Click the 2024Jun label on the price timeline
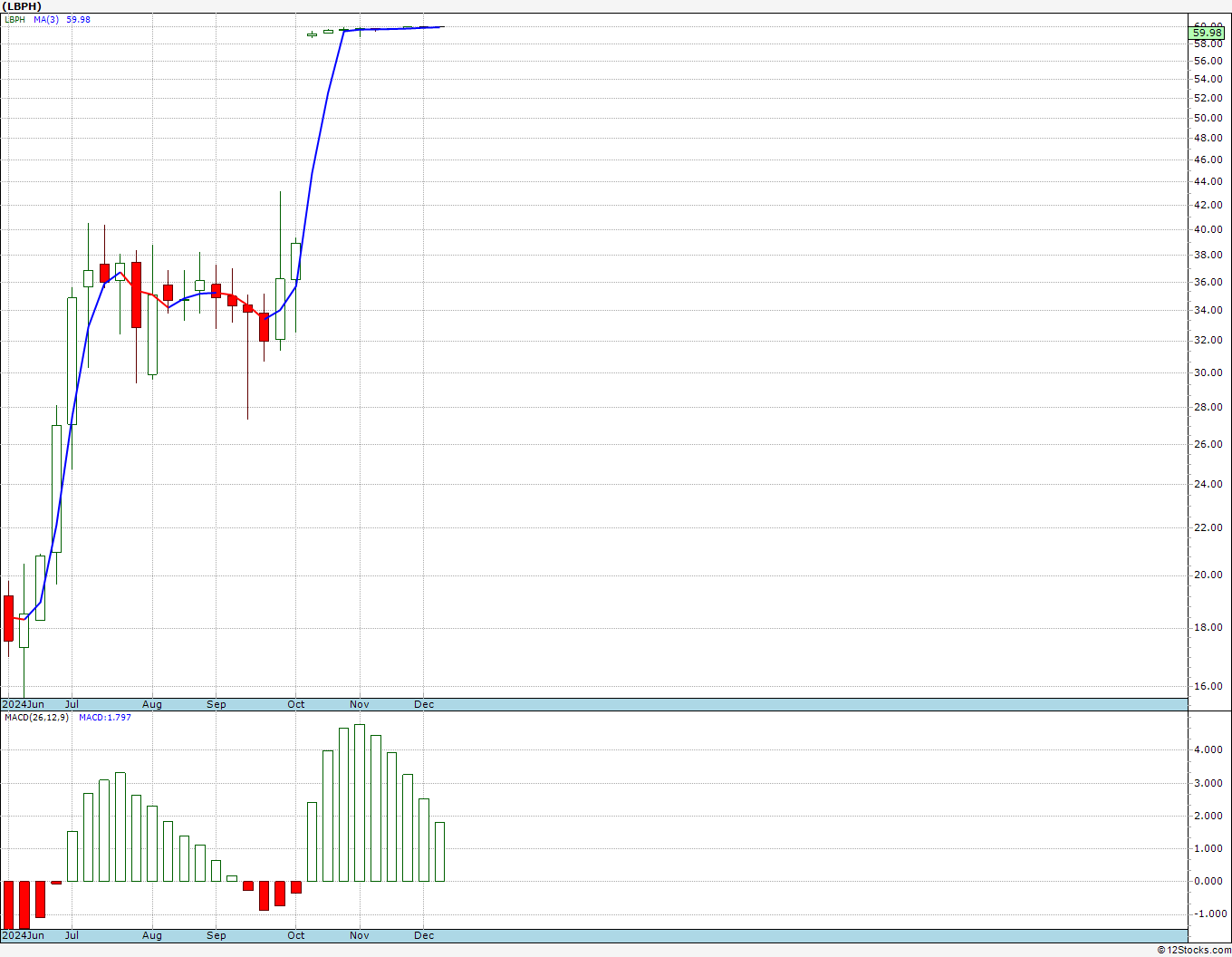Screen dimensions: 1232x957 click(23, 704)
